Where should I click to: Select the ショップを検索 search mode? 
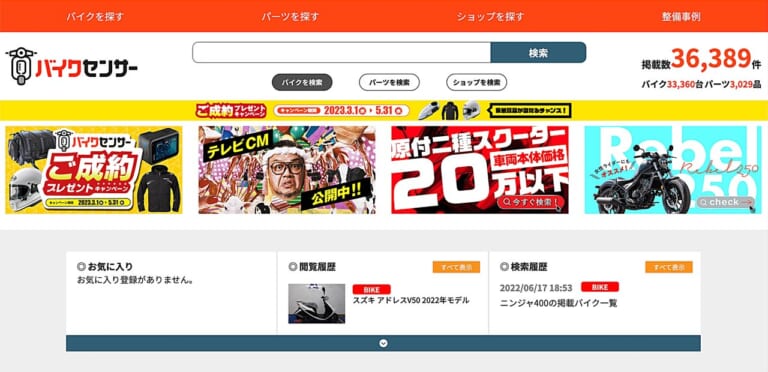(x=477, y=82)
